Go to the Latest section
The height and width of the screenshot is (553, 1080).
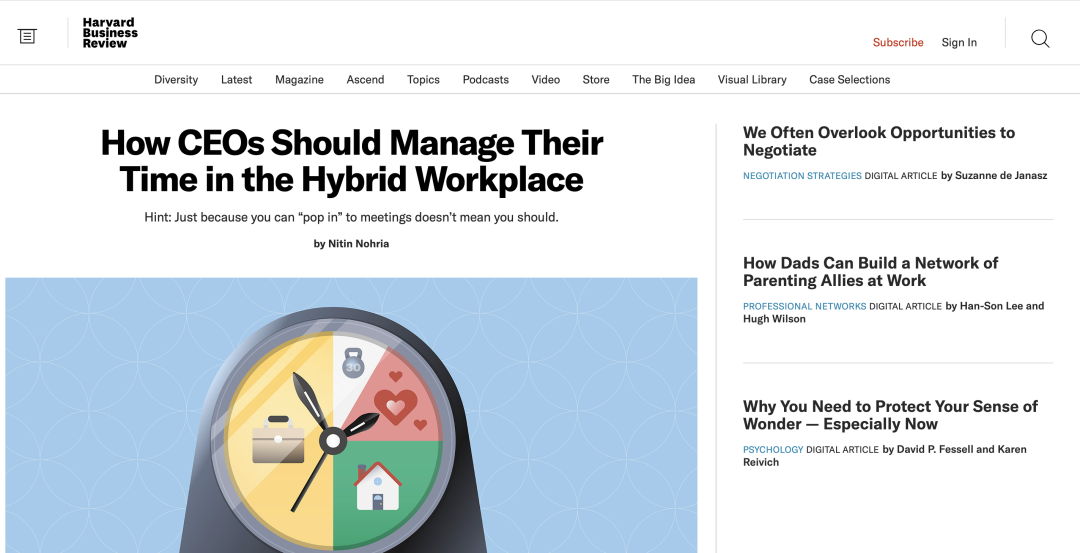[x=236, y=79]
